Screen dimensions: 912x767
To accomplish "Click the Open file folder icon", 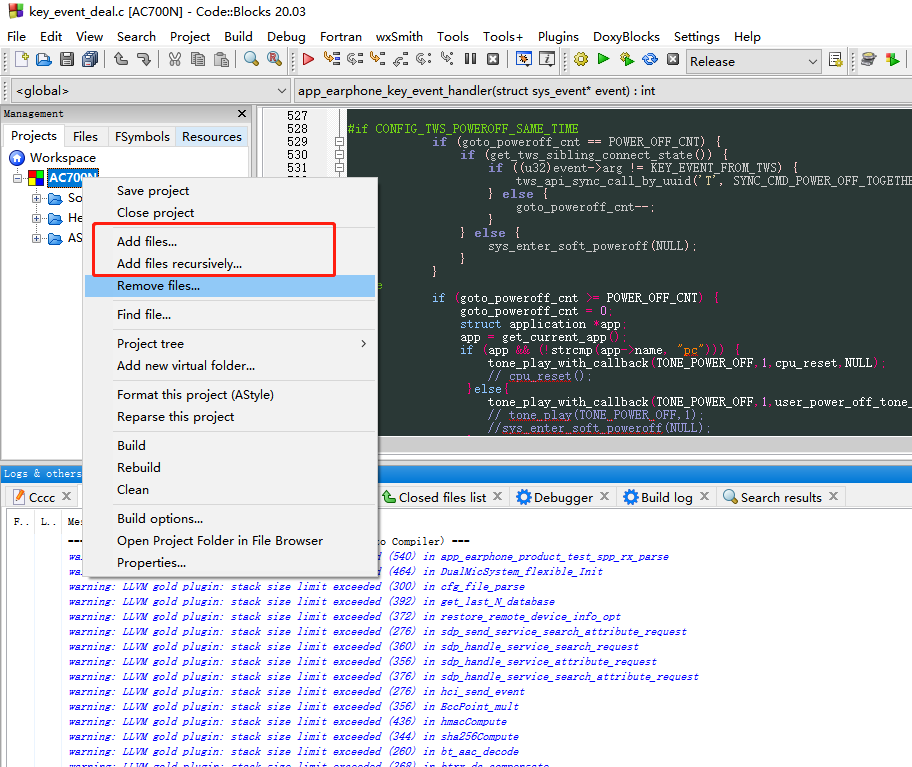I will coord(44,59).
